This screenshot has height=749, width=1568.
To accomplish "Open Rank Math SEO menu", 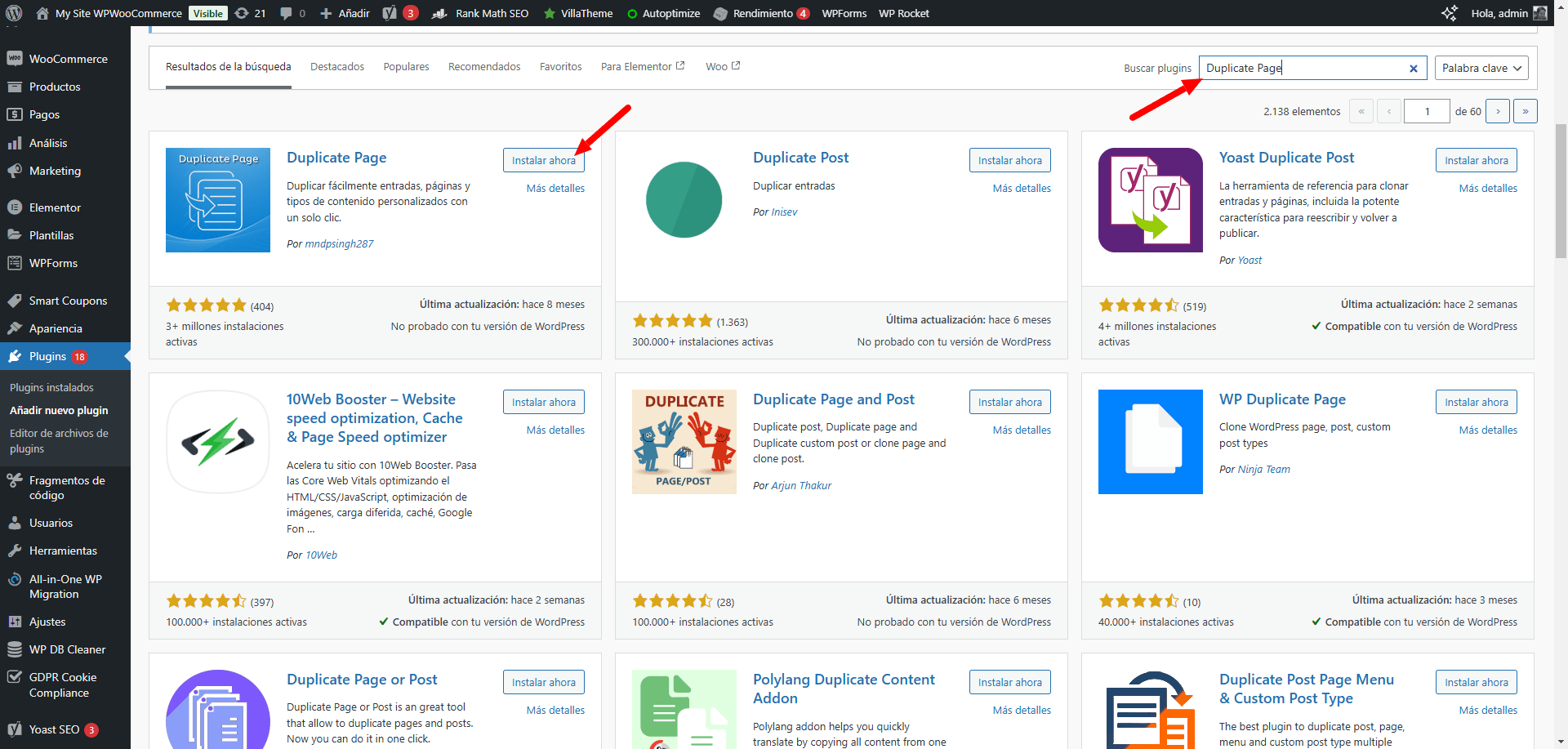I will (480, 13).
